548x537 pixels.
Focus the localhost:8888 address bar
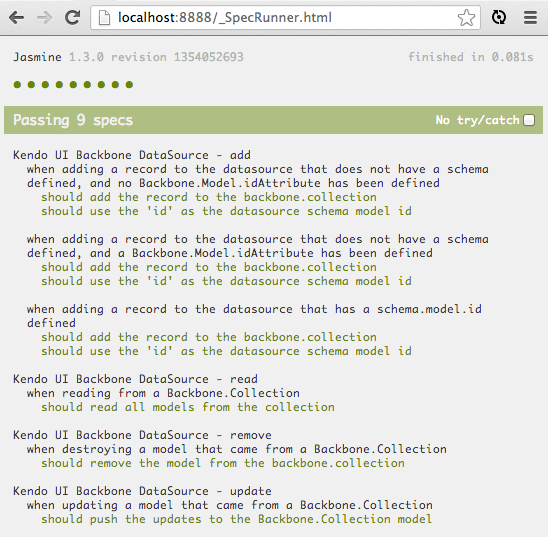[x=285, y=17]
